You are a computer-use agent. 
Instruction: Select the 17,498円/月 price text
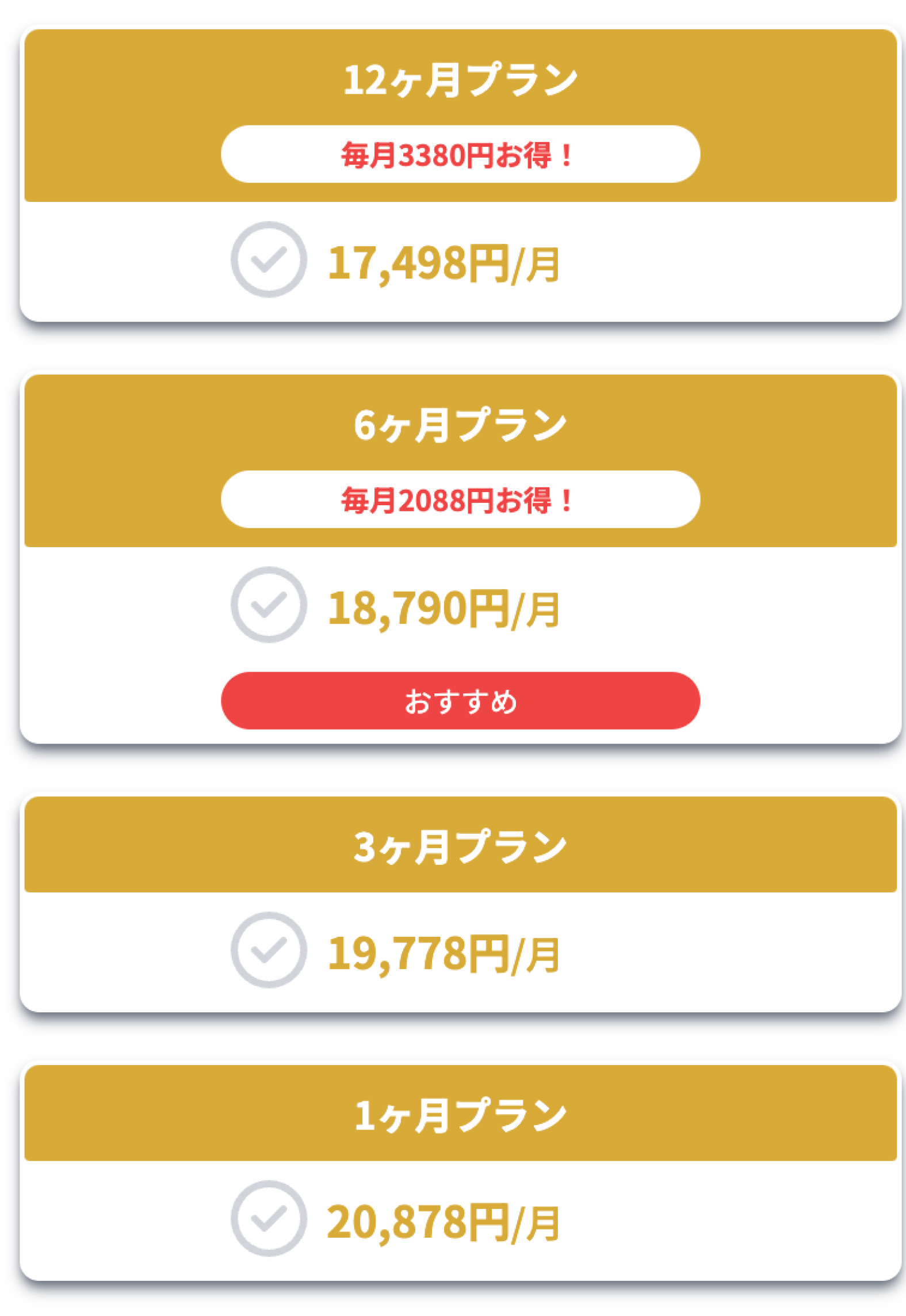tap(444, 264)
